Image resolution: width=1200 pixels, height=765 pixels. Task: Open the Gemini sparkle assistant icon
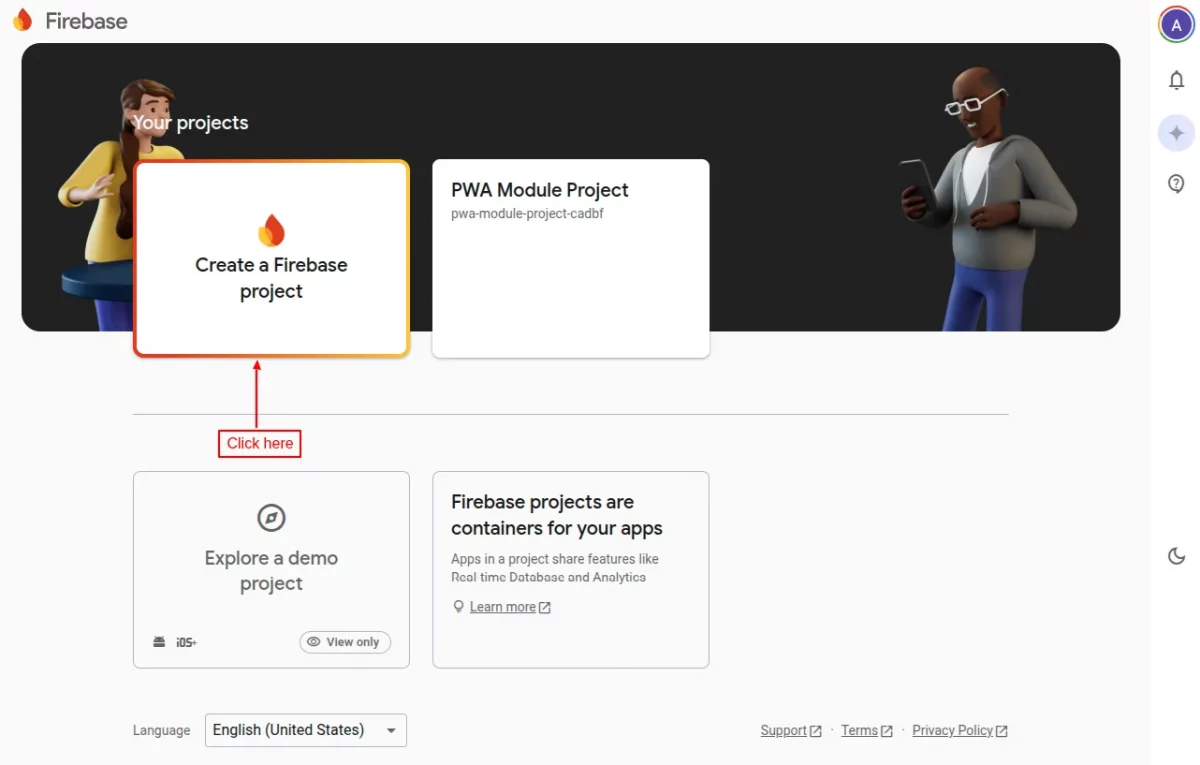click(x=1176, y=133)
